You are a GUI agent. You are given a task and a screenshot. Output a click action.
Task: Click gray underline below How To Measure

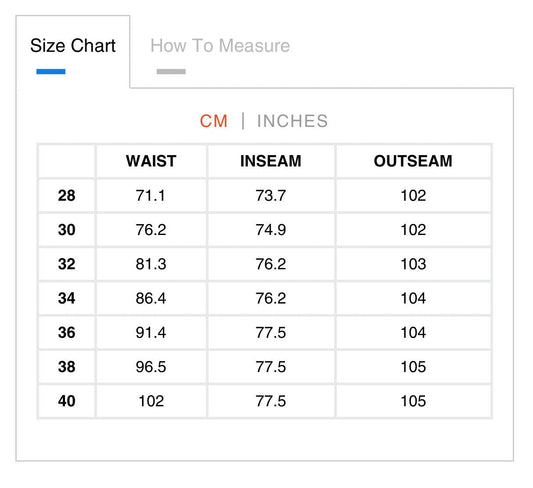pos(171,71)
